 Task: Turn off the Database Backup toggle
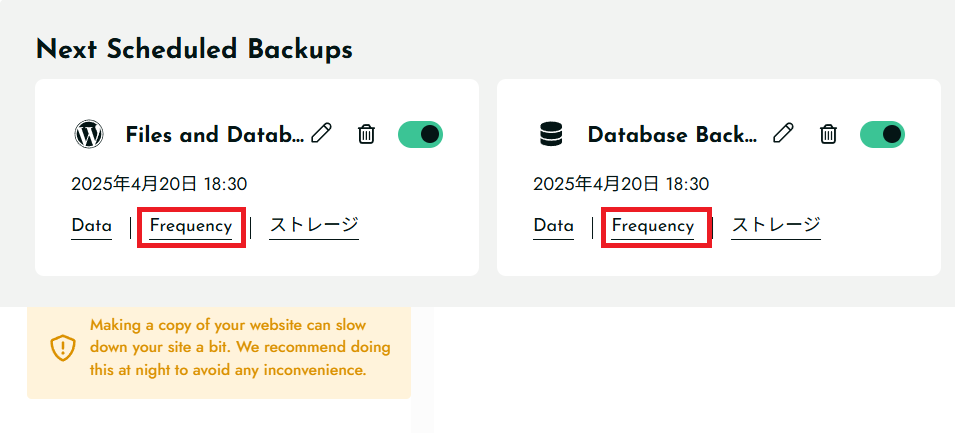pyautogui.click(x=883, y=134)
